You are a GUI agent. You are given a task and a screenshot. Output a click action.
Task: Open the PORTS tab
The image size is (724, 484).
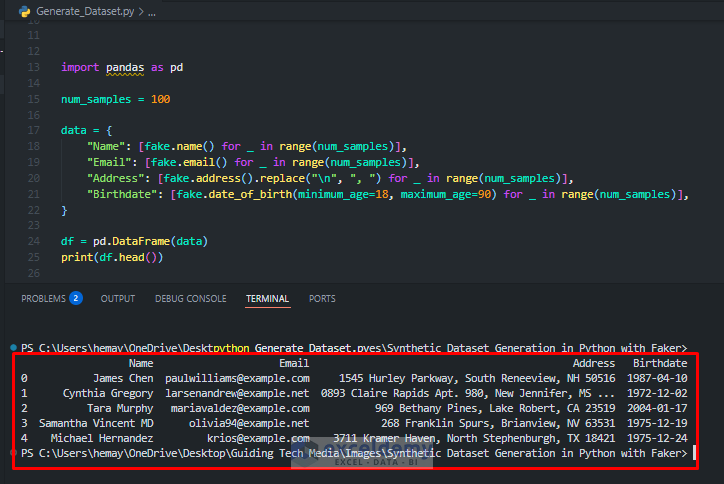pos(322,299)
